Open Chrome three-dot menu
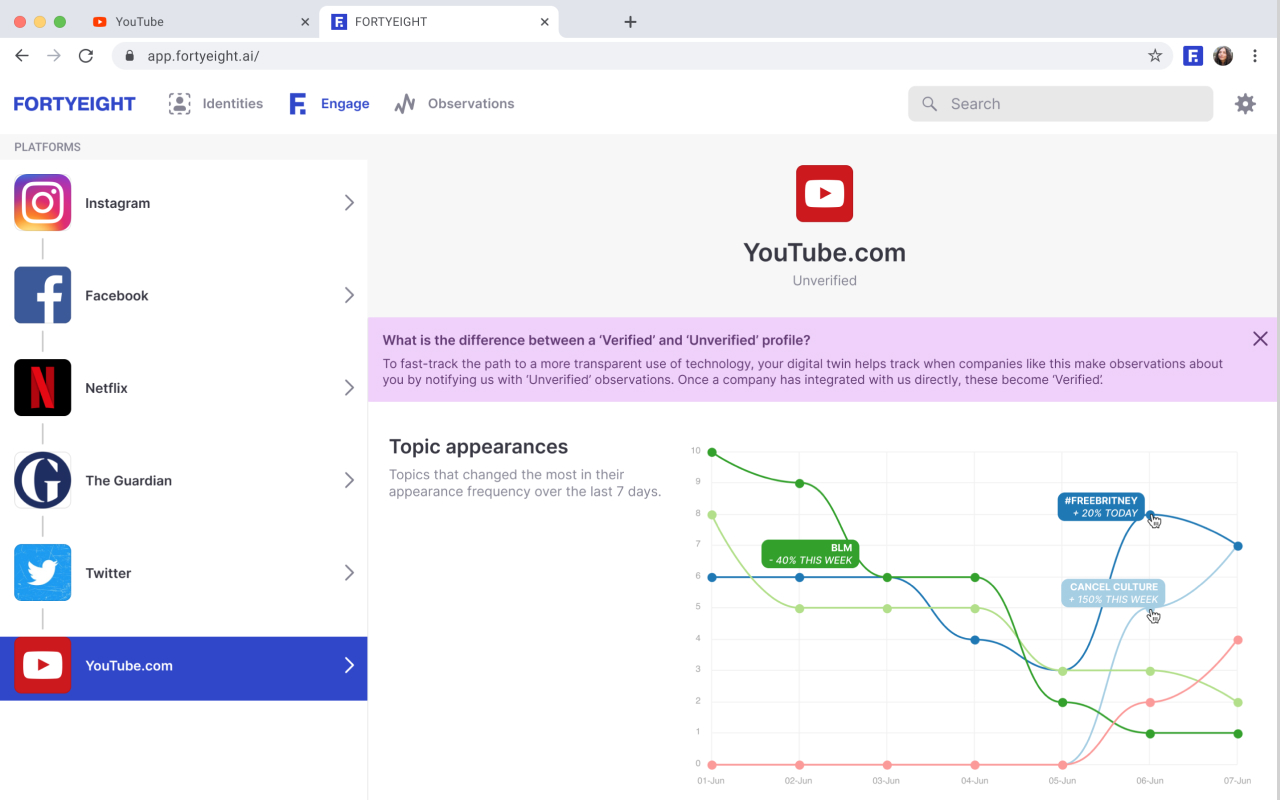Image resolution: width=1280 pixels, height=800 pixels. [x=1256, y=56]
